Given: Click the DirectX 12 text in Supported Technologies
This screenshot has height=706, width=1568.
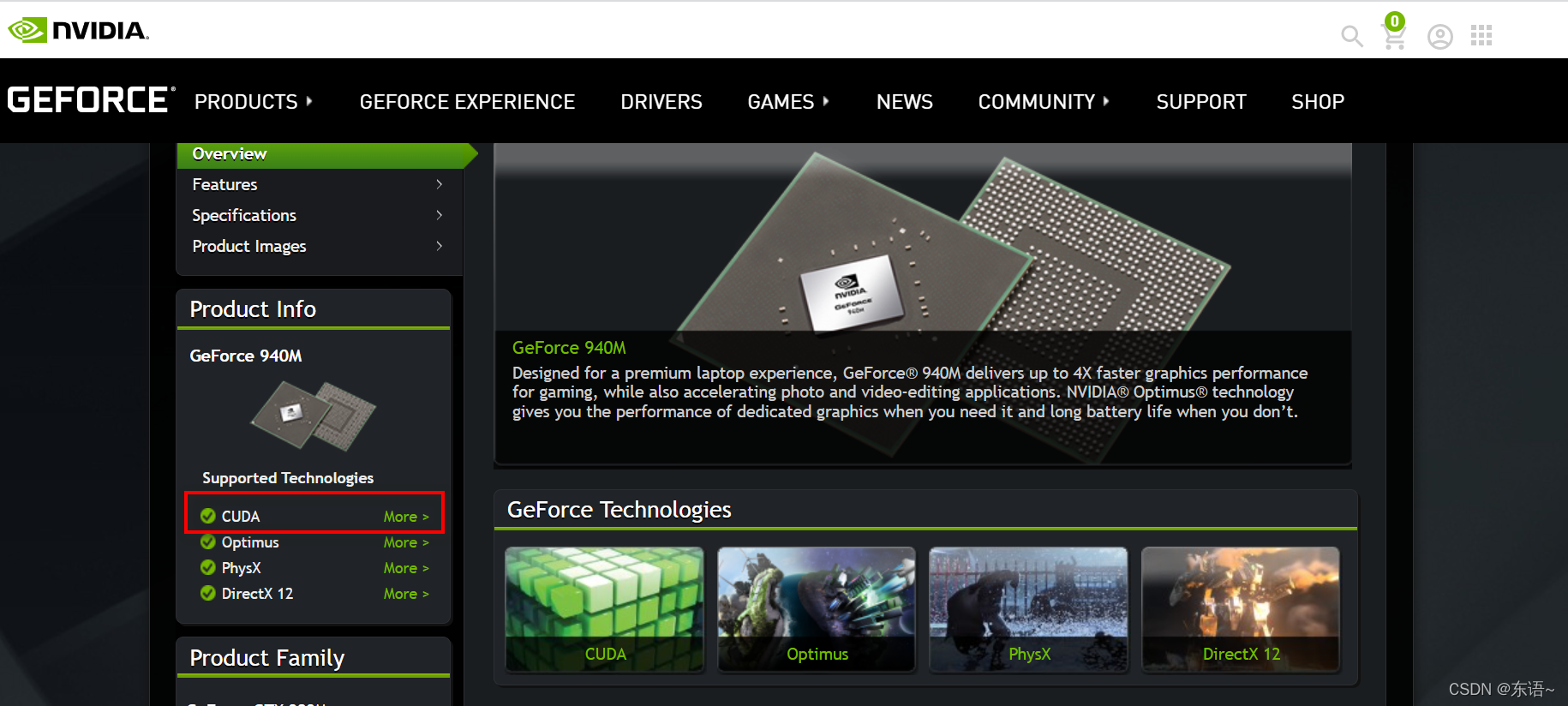Looking at the screenshot, I should (257, 594).
